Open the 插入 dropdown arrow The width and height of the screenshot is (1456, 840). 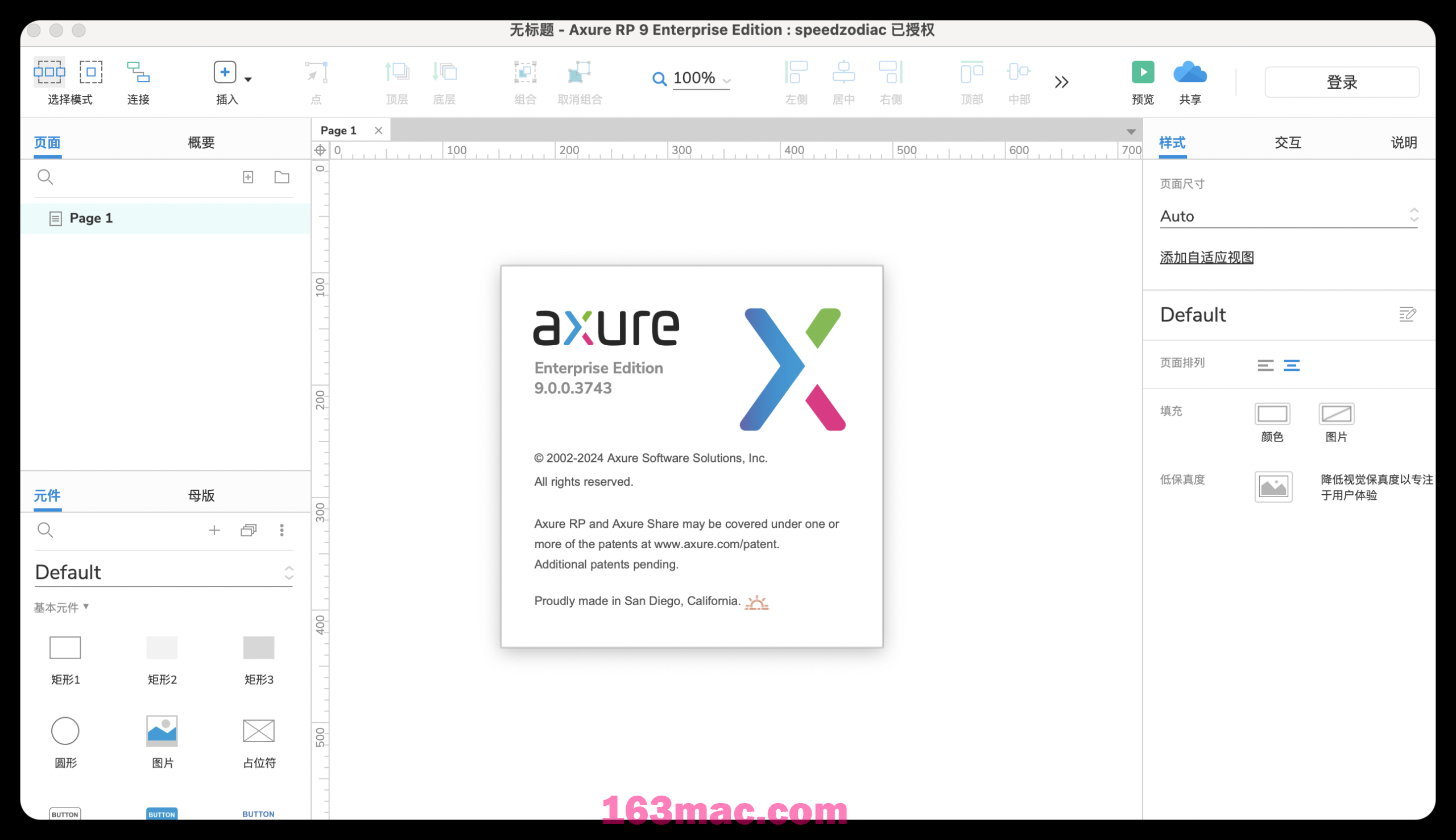[248, 80]
